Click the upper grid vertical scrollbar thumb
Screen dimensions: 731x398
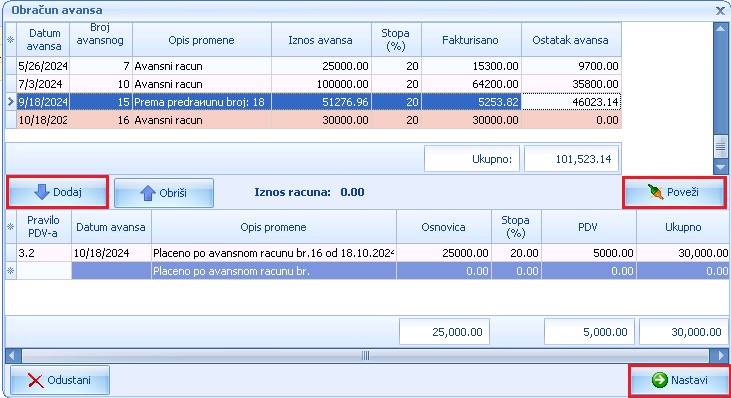[720, 147]
